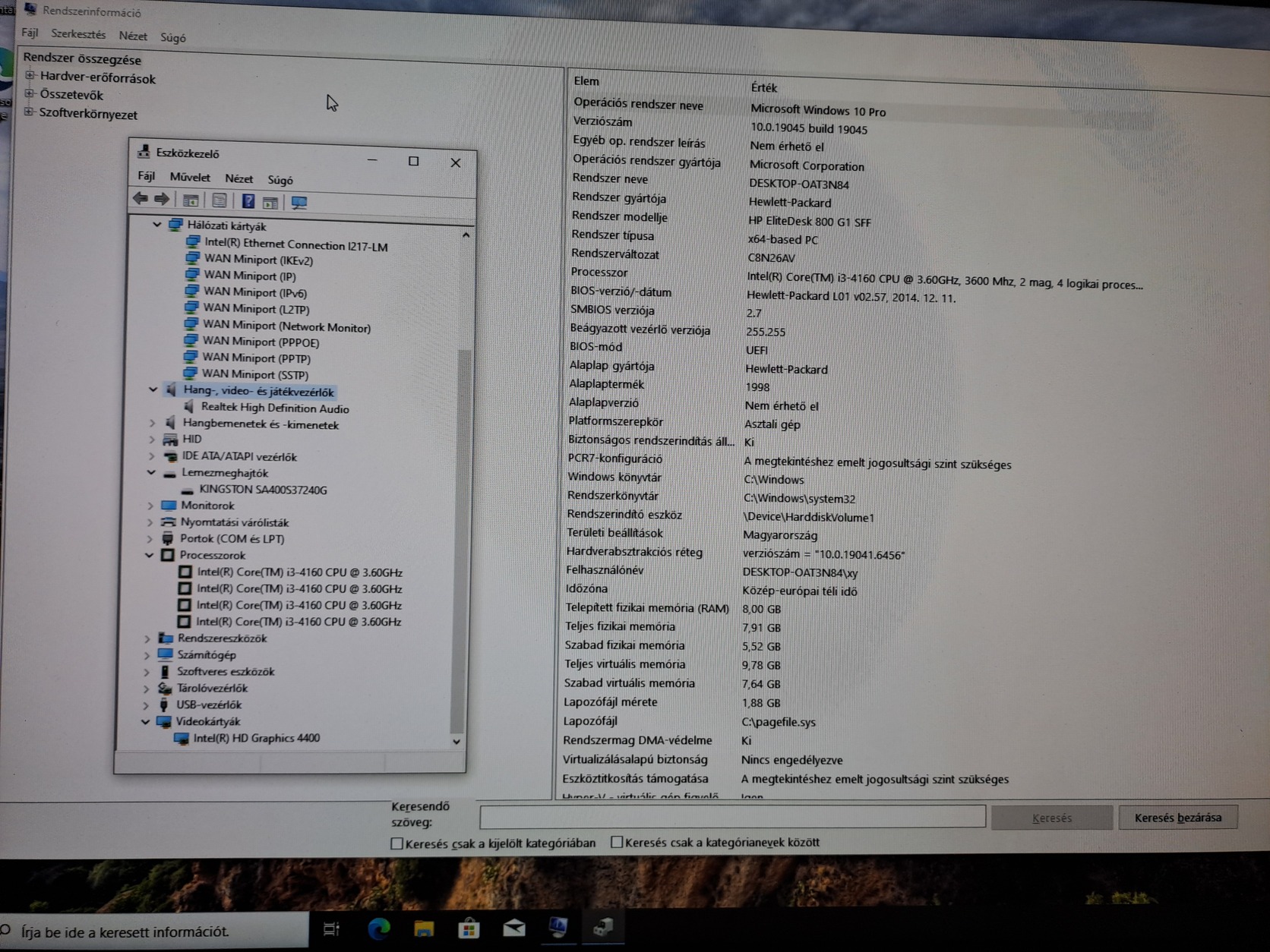Select WAN Miniport (L2TP) entry

tap(256, 309)
